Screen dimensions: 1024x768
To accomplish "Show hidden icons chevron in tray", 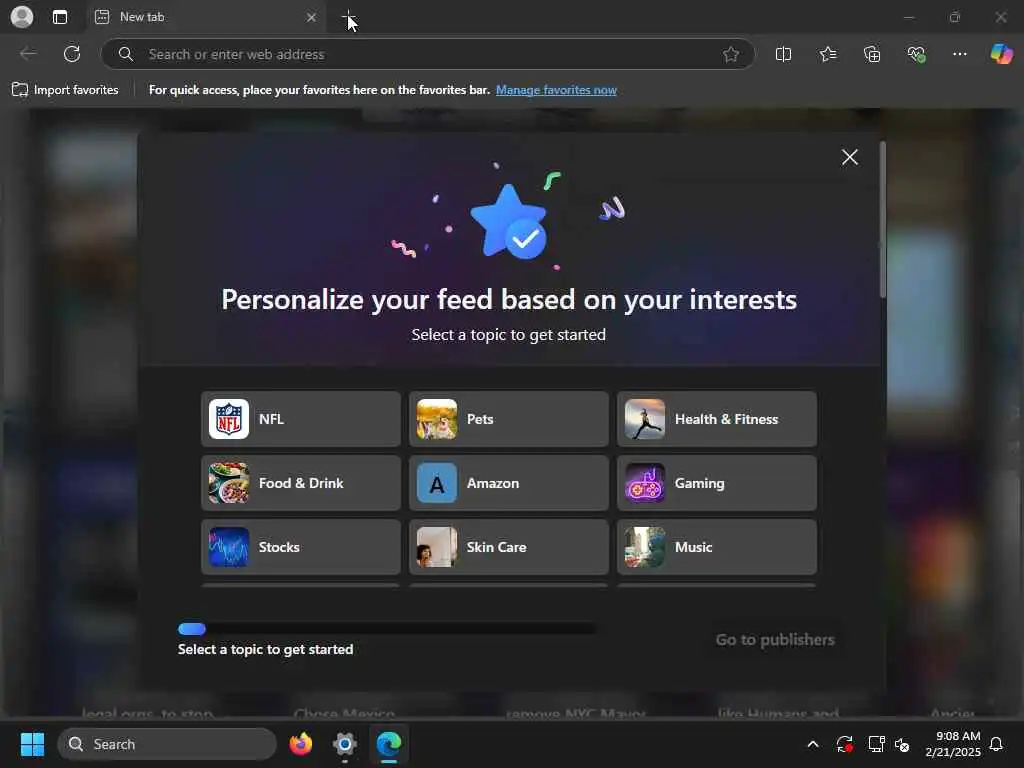I will [813, 744].
